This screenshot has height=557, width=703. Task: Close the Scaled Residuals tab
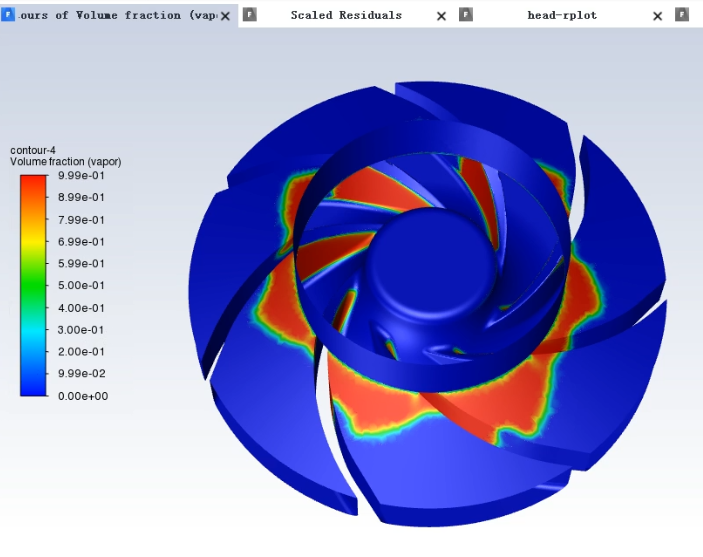point(441,16)
